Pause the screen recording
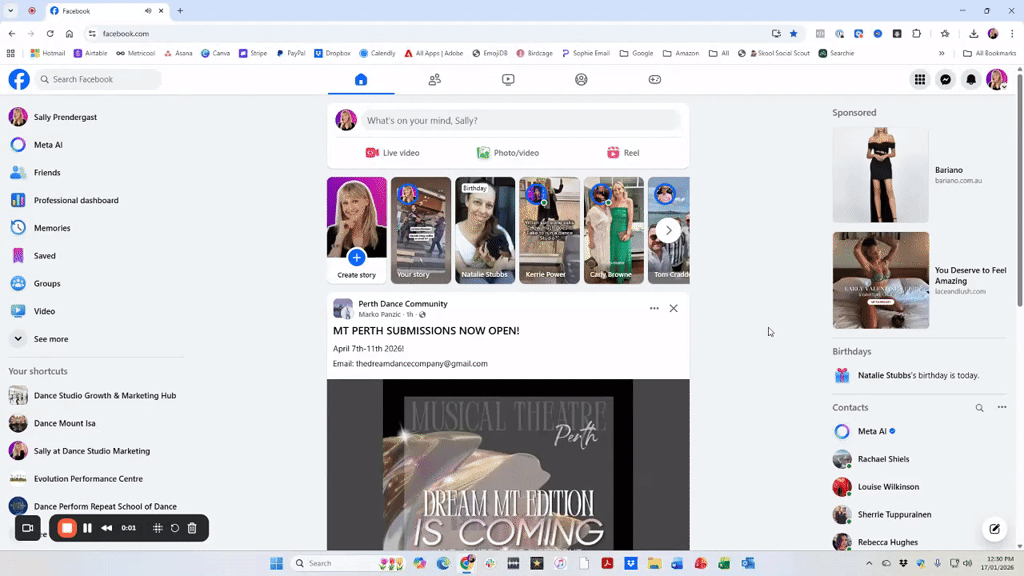The width and height of the screenshot is (1024, 576). click(x=87, y=528)
